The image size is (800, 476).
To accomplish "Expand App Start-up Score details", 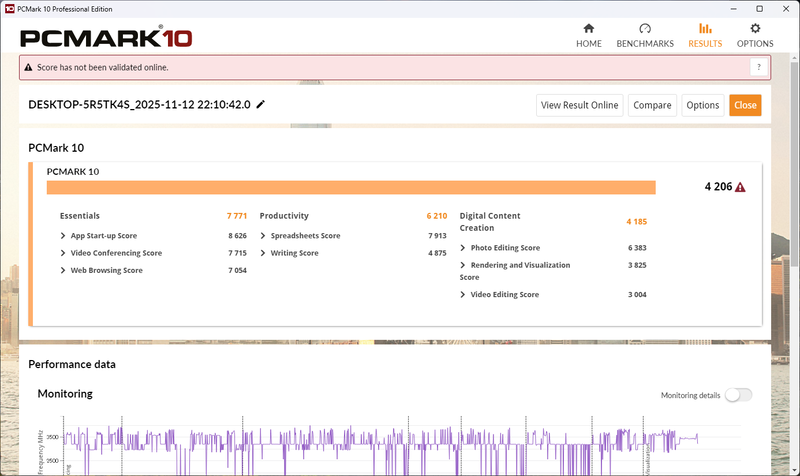I will point(63,236).
